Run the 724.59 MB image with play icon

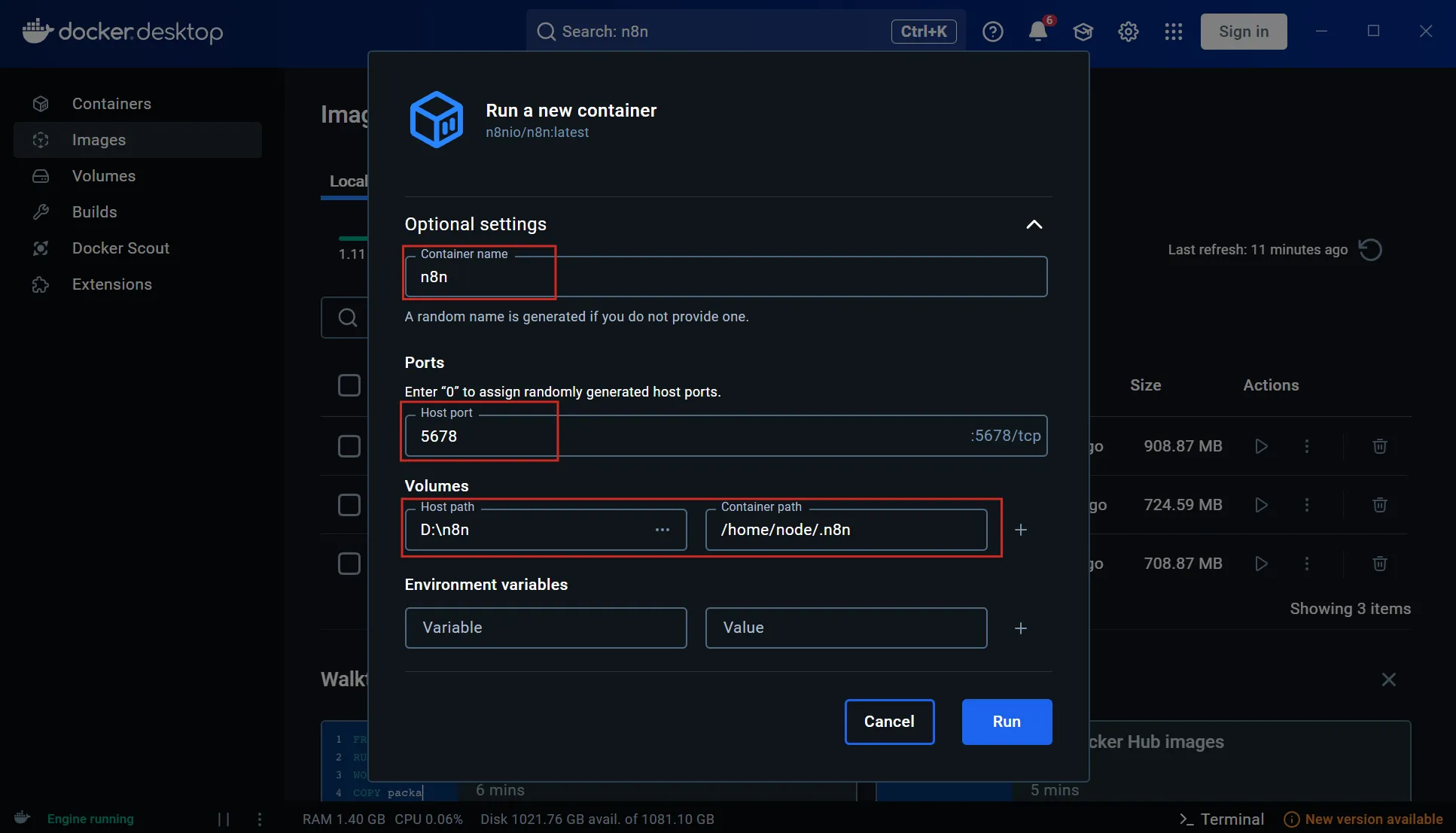[x=1263, y=505]
